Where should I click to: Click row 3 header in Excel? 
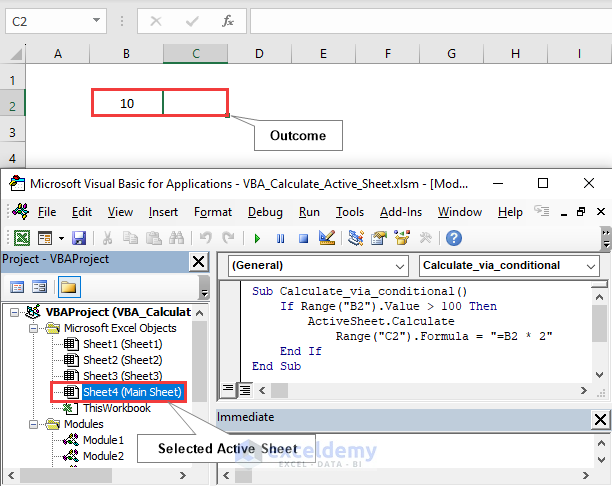tap(12, 132)
